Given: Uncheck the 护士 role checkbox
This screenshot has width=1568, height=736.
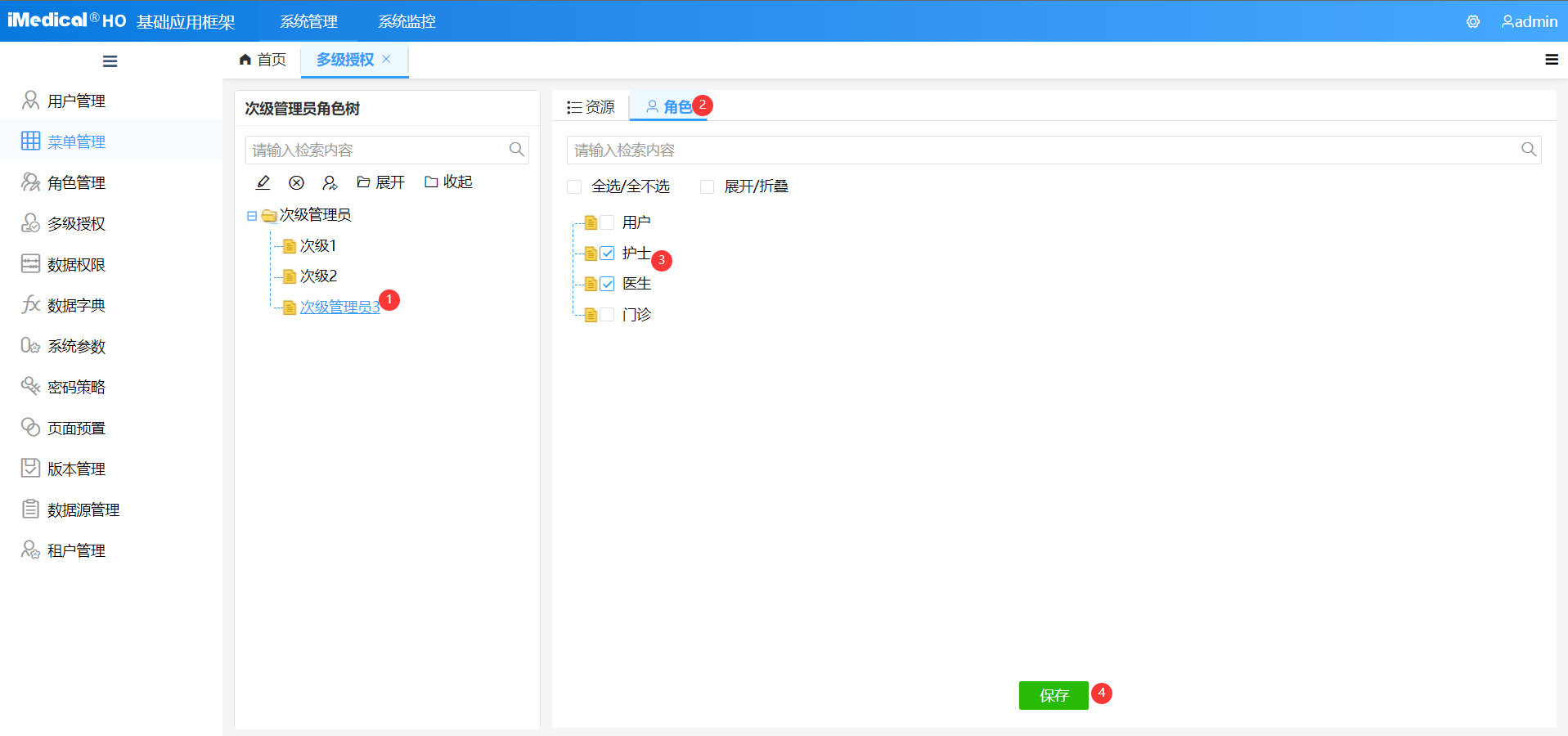Looking at the screenshot, I should click(x=607, y=253).
